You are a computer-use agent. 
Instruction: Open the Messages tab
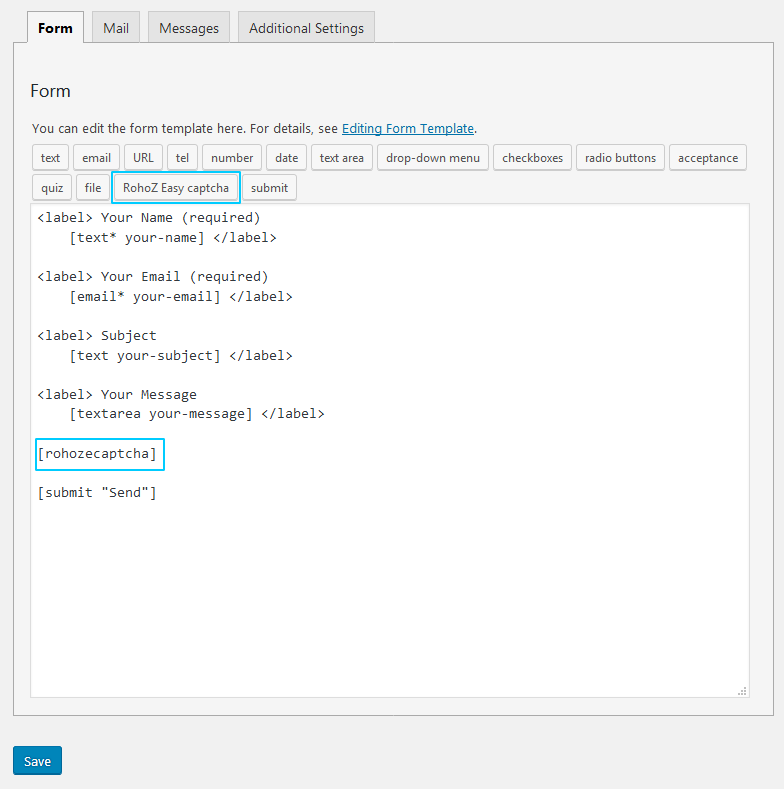pos(189,28)
